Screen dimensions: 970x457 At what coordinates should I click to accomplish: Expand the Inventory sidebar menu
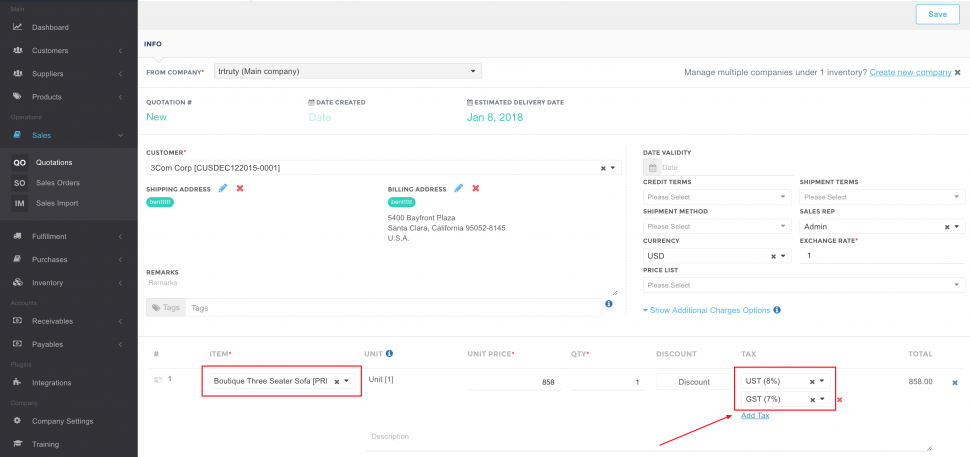tap(120, 283)
